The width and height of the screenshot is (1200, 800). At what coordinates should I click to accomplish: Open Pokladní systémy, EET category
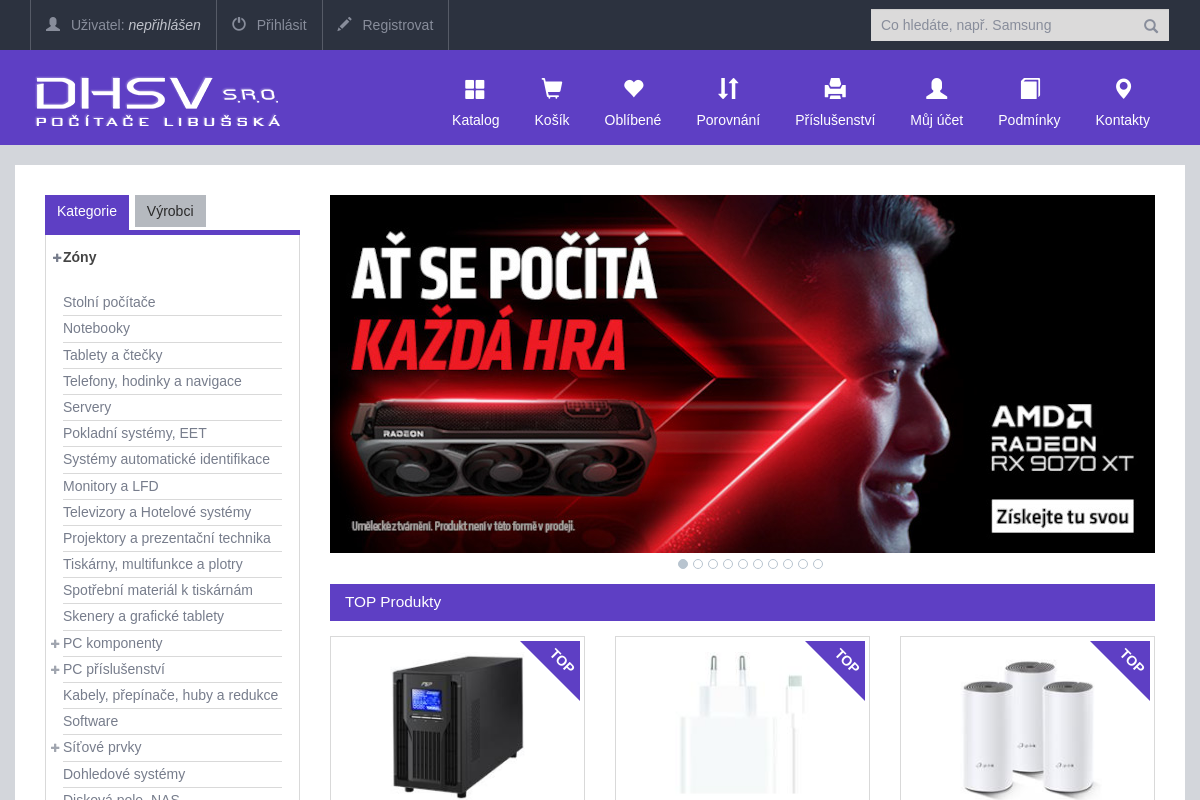tap(135, 433)
